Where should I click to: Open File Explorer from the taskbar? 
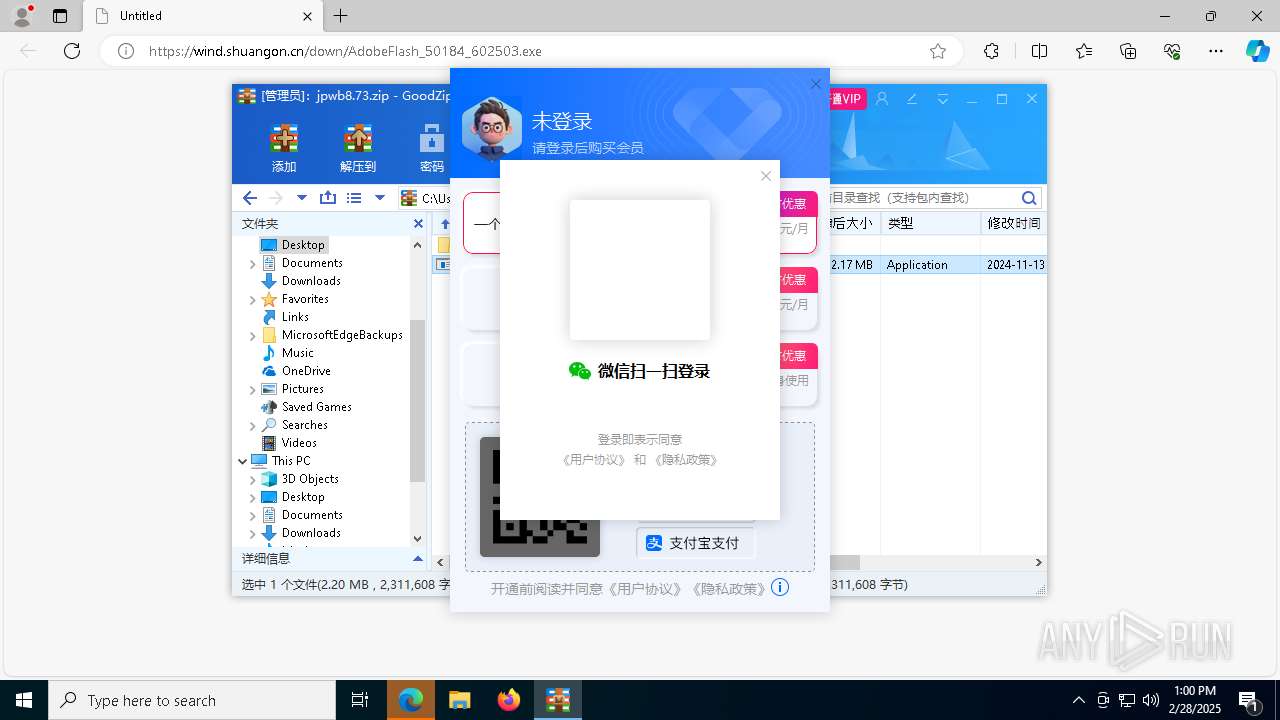point(460,700)
